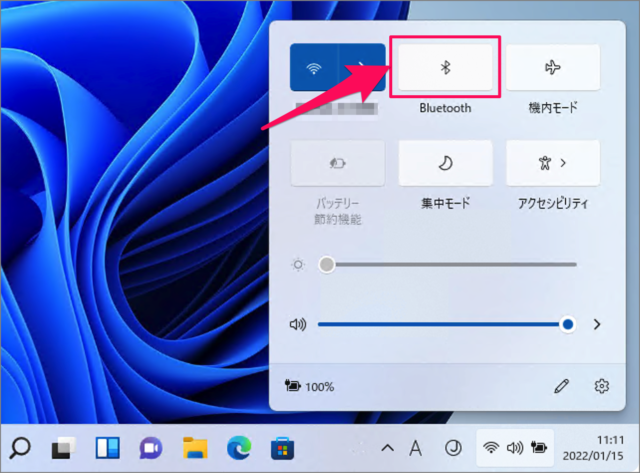Toggle Wi-Fi off in quick settings

point(314,68)
